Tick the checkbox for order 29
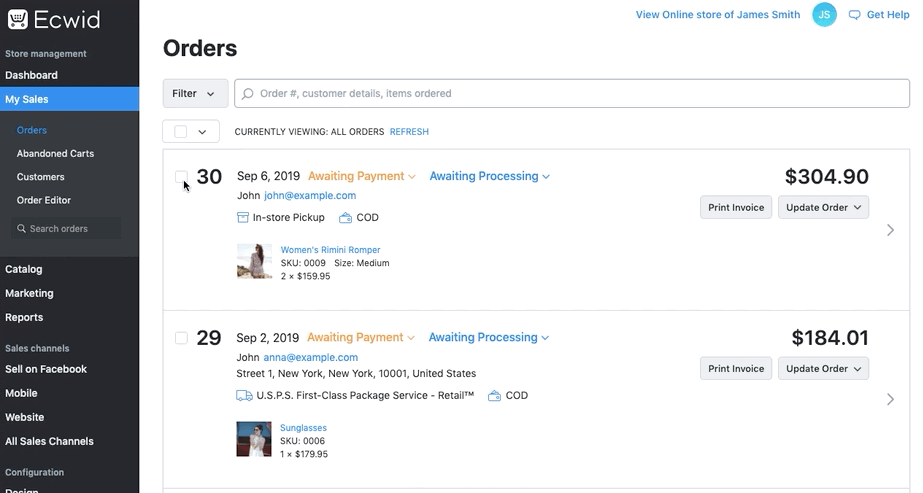 (181, 338)
